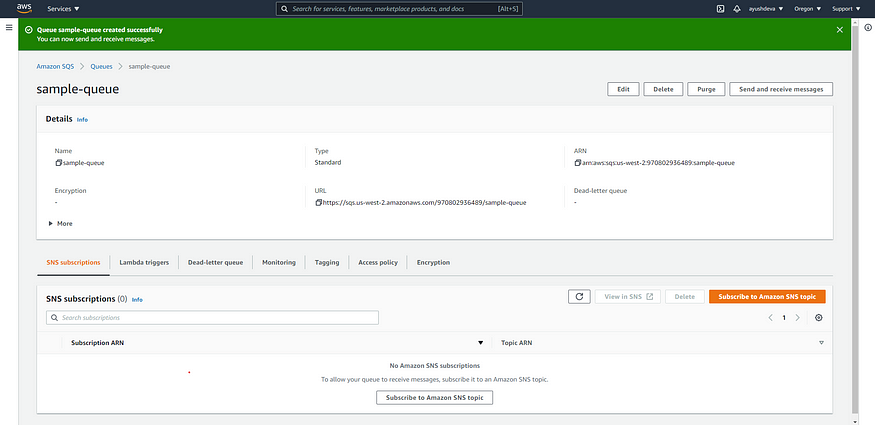Select the SNS subscriptions tab

[73, 262]
